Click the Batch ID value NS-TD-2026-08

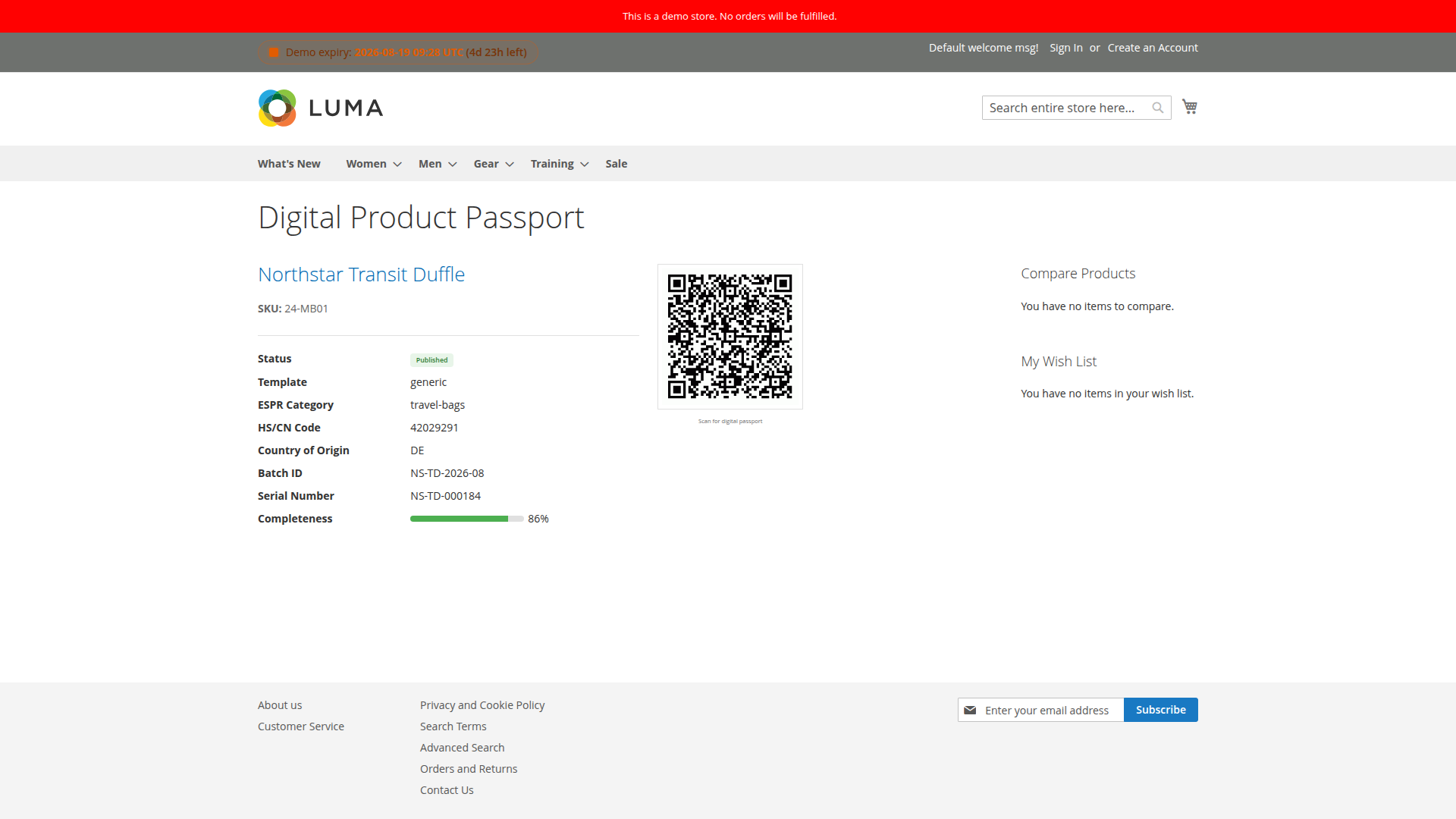447,473
